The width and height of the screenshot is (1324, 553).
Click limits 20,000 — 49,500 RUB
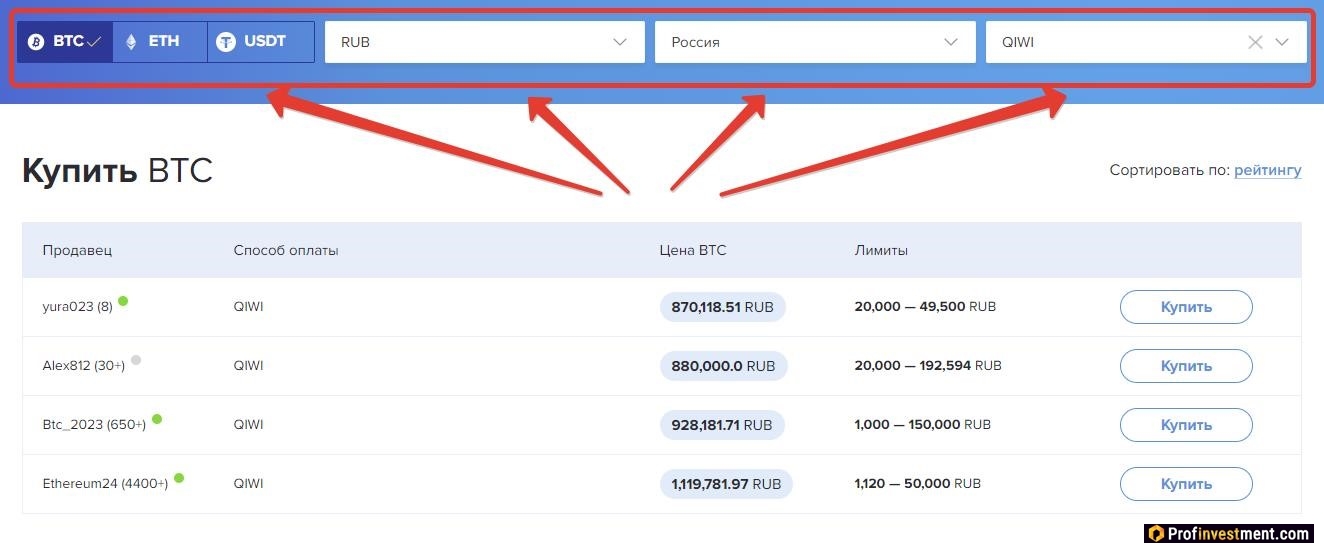tap(925, 307)
